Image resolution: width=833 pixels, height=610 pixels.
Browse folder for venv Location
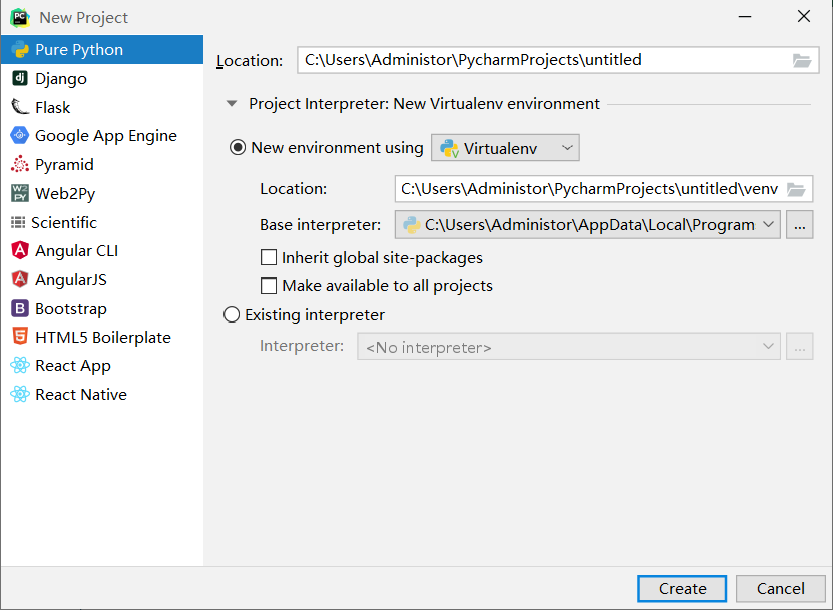tap(796, 189)
